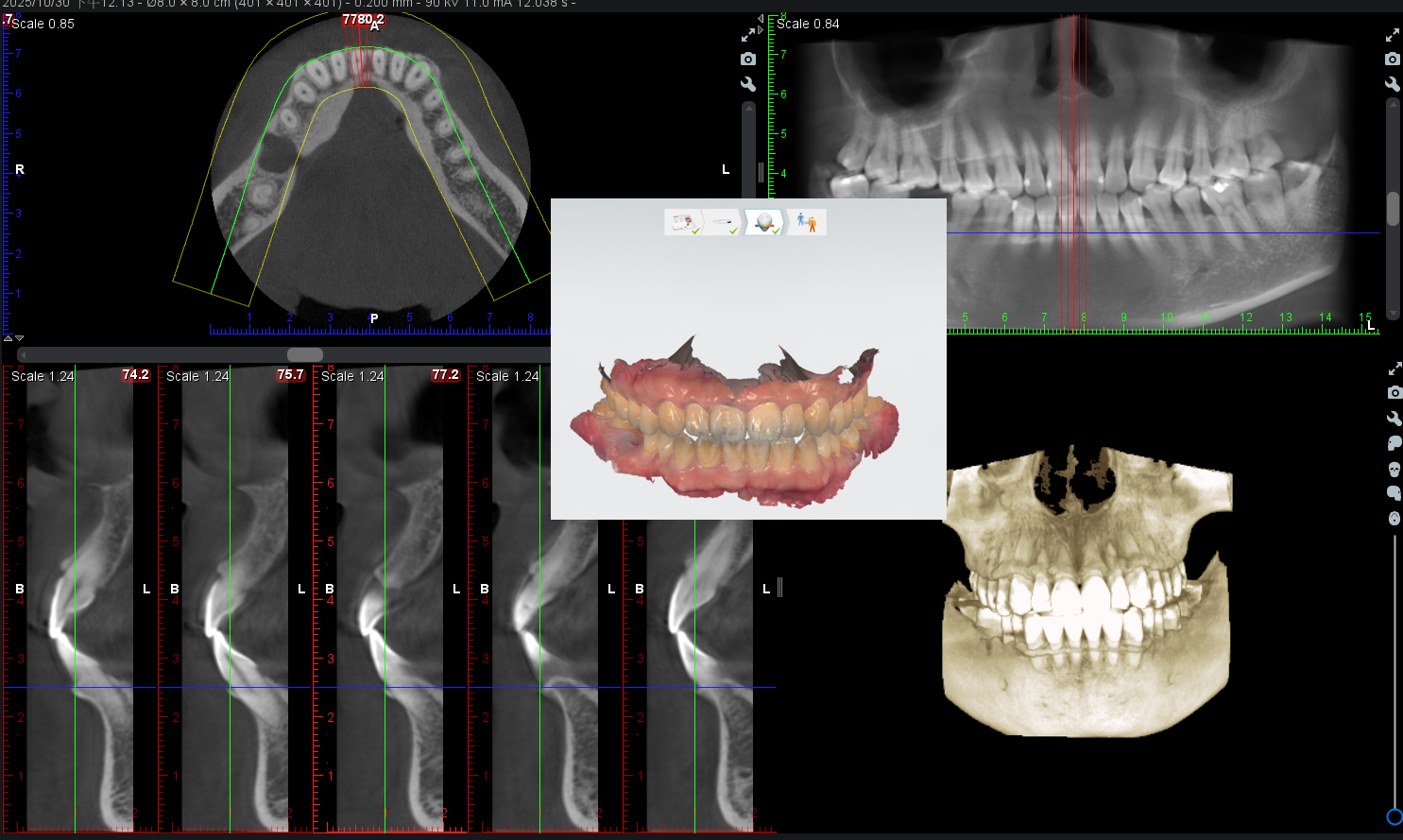Maximize the axial view panel

click(x=748, y=35)
